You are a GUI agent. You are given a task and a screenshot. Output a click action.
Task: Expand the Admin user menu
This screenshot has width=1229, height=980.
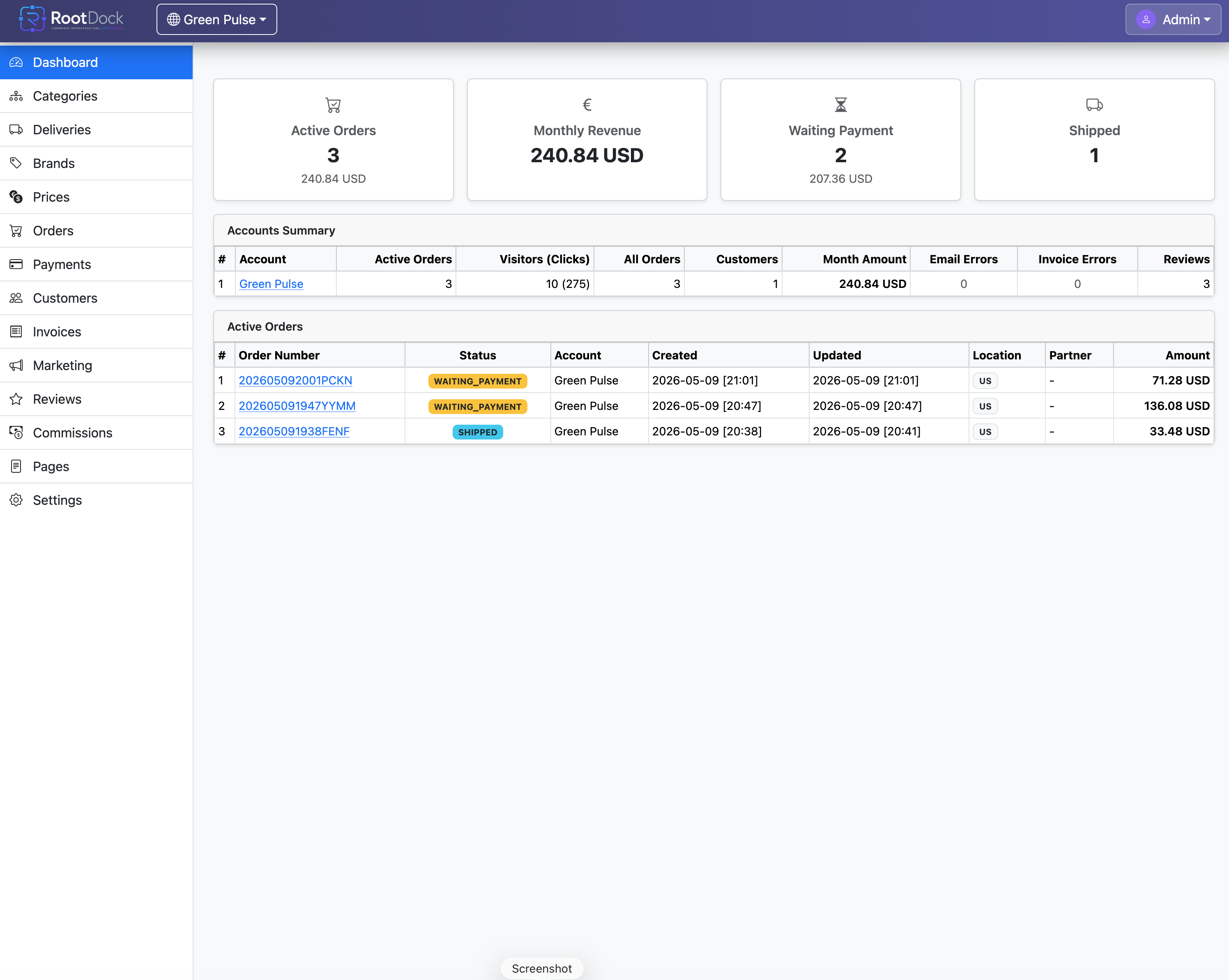(1173, 19)
